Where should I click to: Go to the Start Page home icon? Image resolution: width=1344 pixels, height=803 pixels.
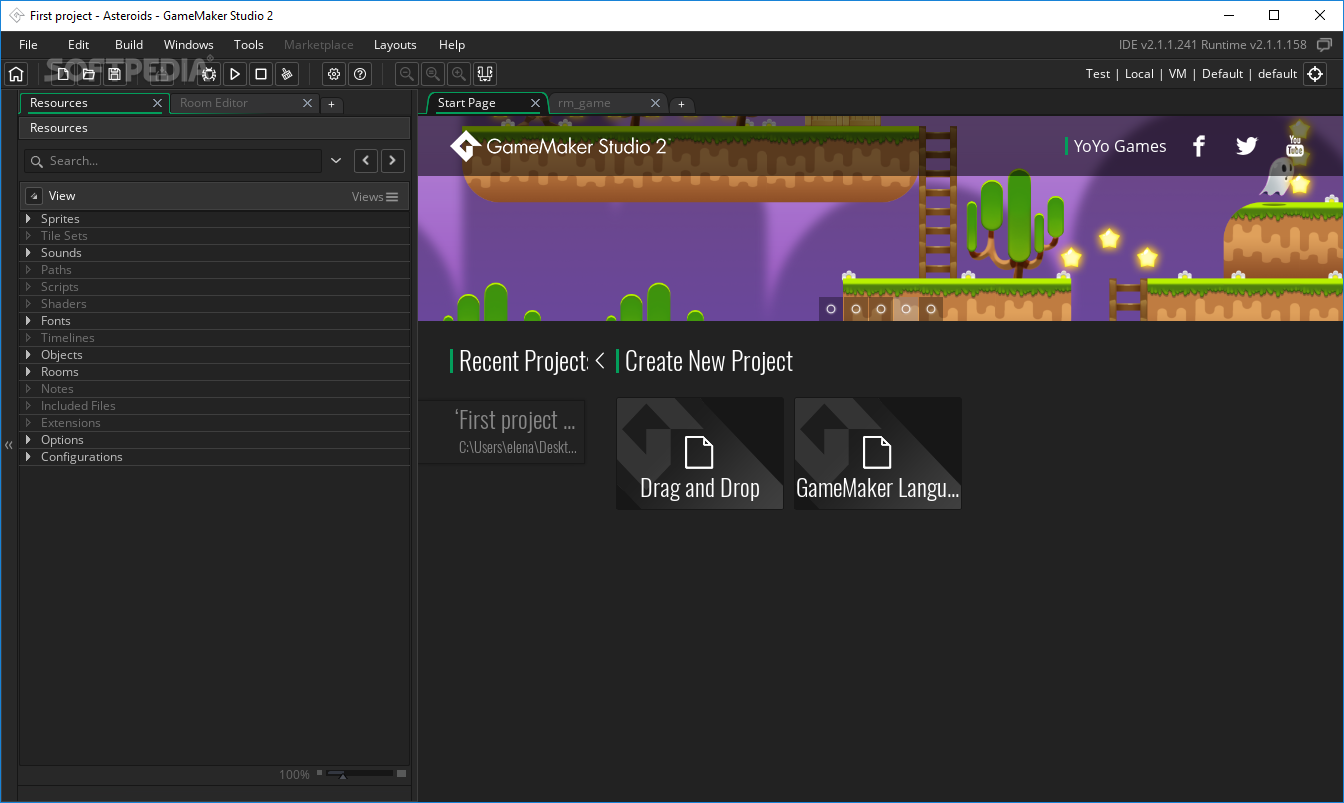[x=15, y=74]
